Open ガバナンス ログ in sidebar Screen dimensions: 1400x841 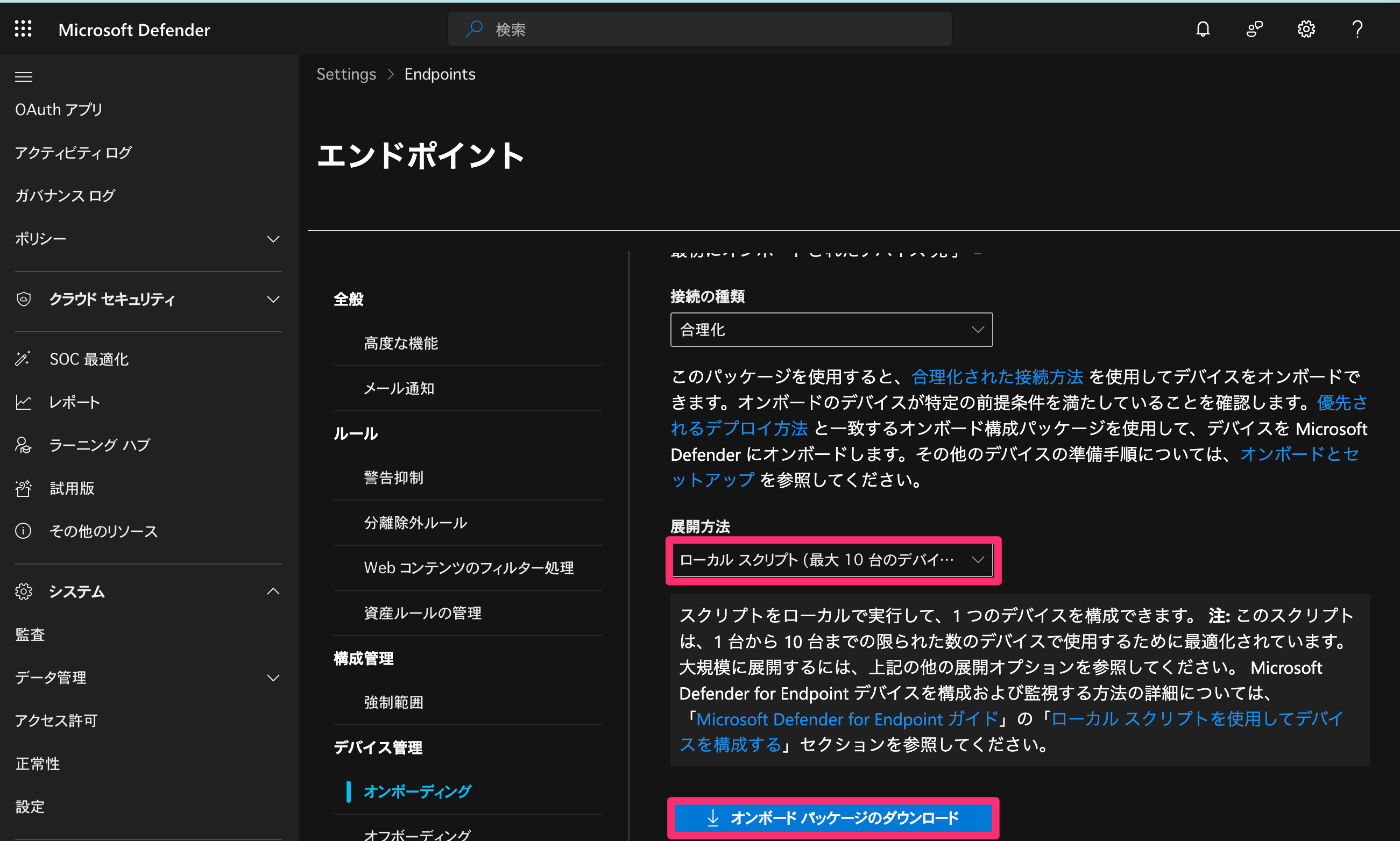[65, 195]
